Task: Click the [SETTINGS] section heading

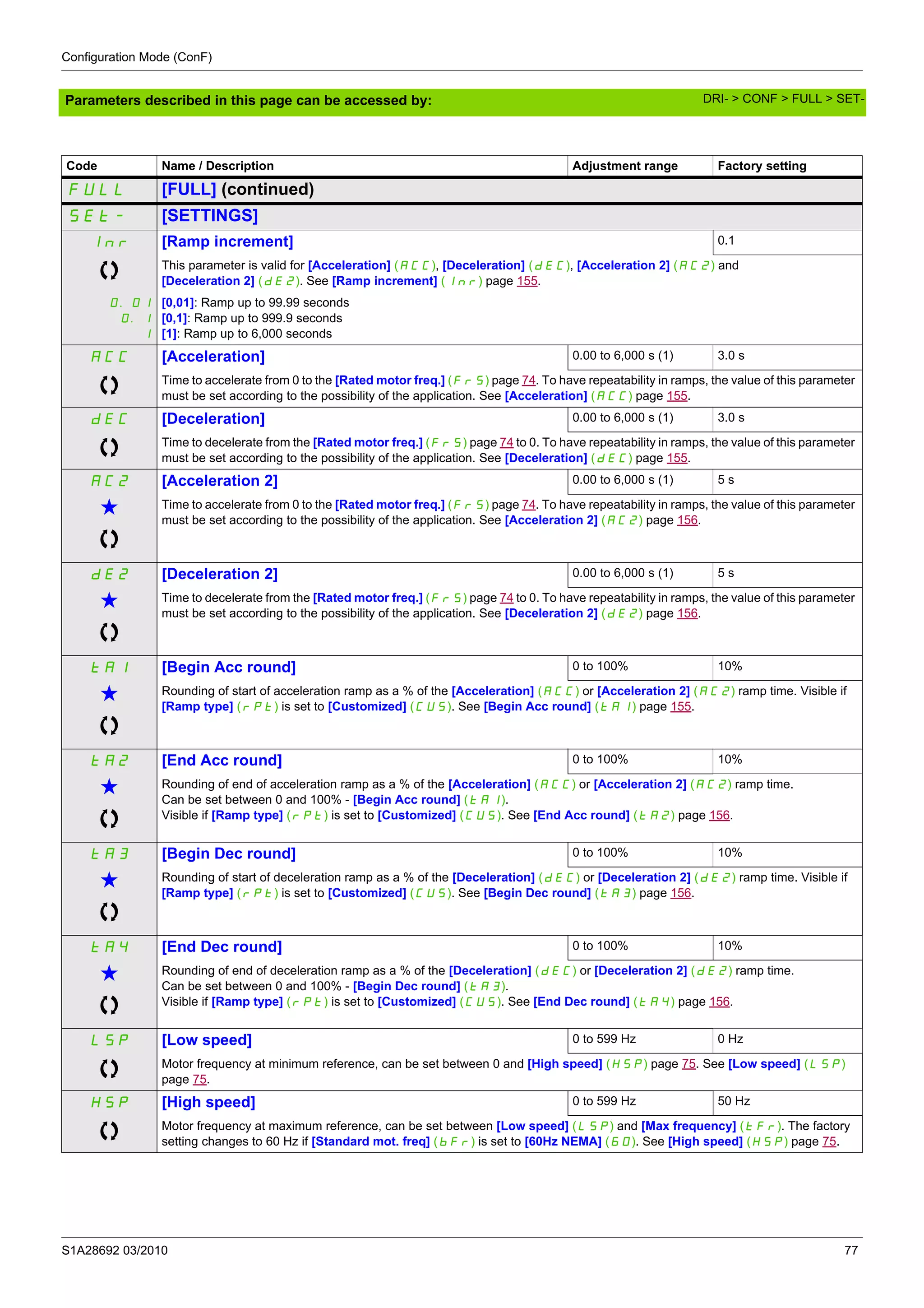Action: (x=209, y=216)
